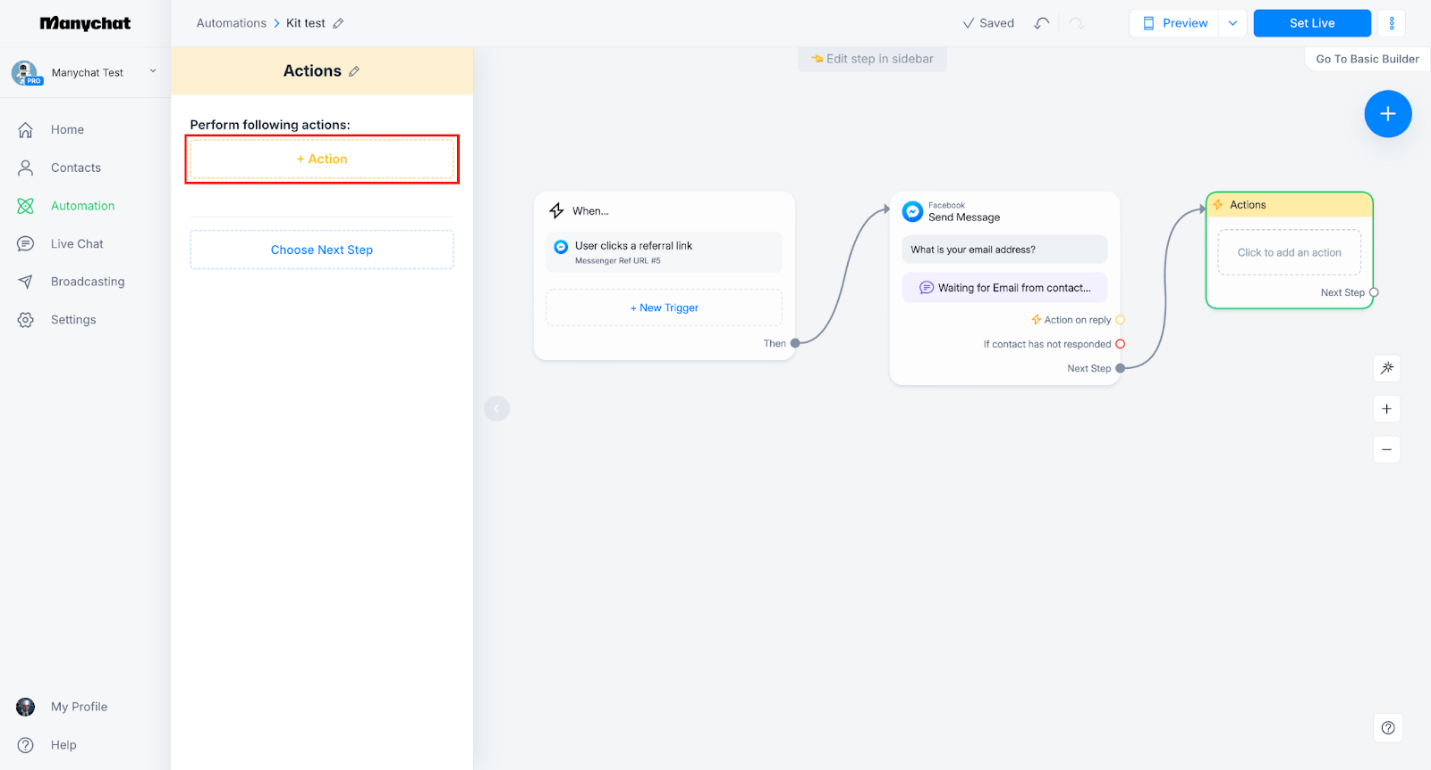This screenshot has width=1431, height=770.
Task: Undo the last change
Action: (1041, 22)
